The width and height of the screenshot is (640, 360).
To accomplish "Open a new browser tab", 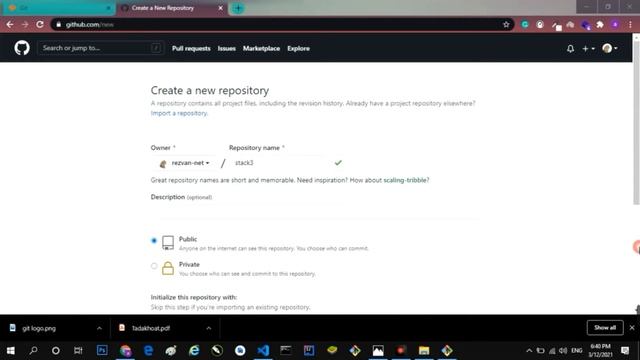I will (238, 8).
